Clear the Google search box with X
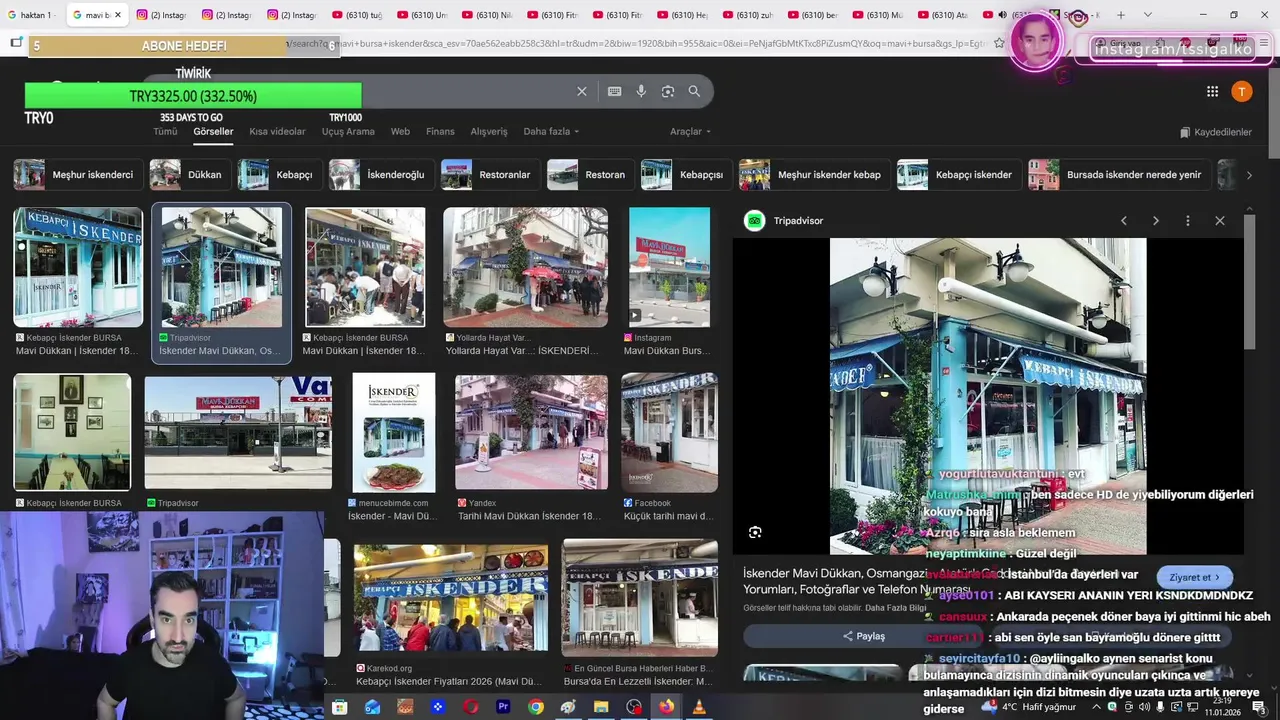 581,91
